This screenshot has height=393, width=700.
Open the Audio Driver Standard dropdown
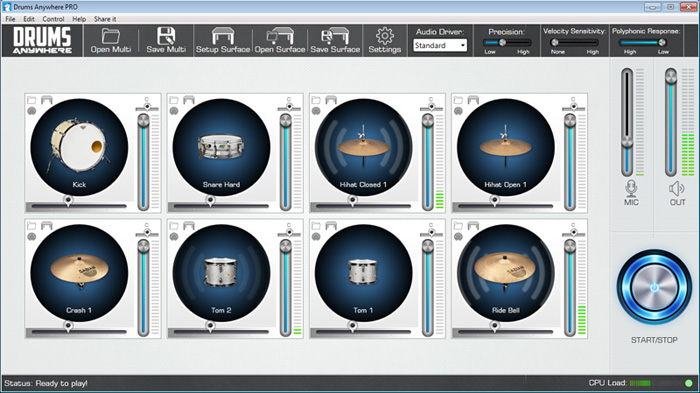440,45
